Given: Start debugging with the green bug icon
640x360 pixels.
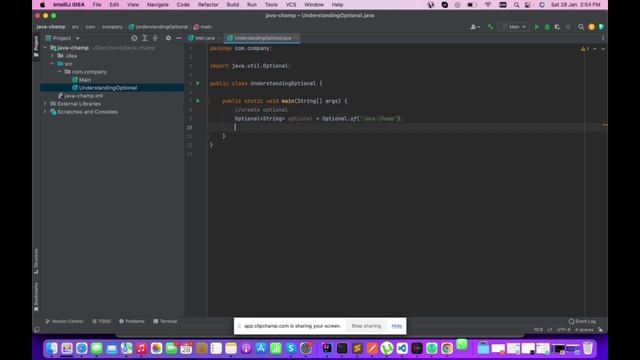Looking at the screenshot, I should tap(547, 27).
